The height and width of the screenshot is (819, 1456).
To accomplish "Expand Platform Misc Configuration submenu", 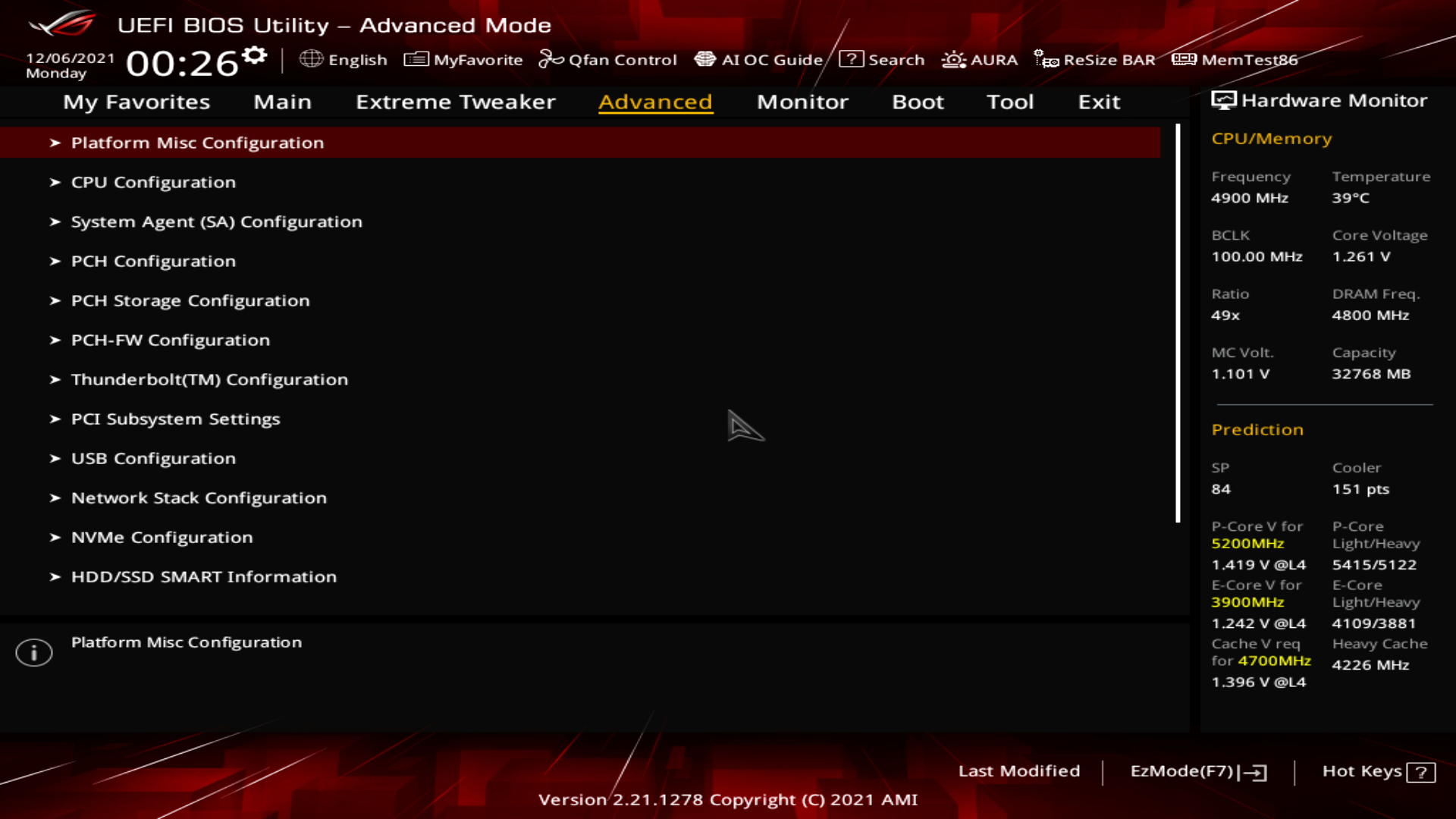I will (197, 143).
